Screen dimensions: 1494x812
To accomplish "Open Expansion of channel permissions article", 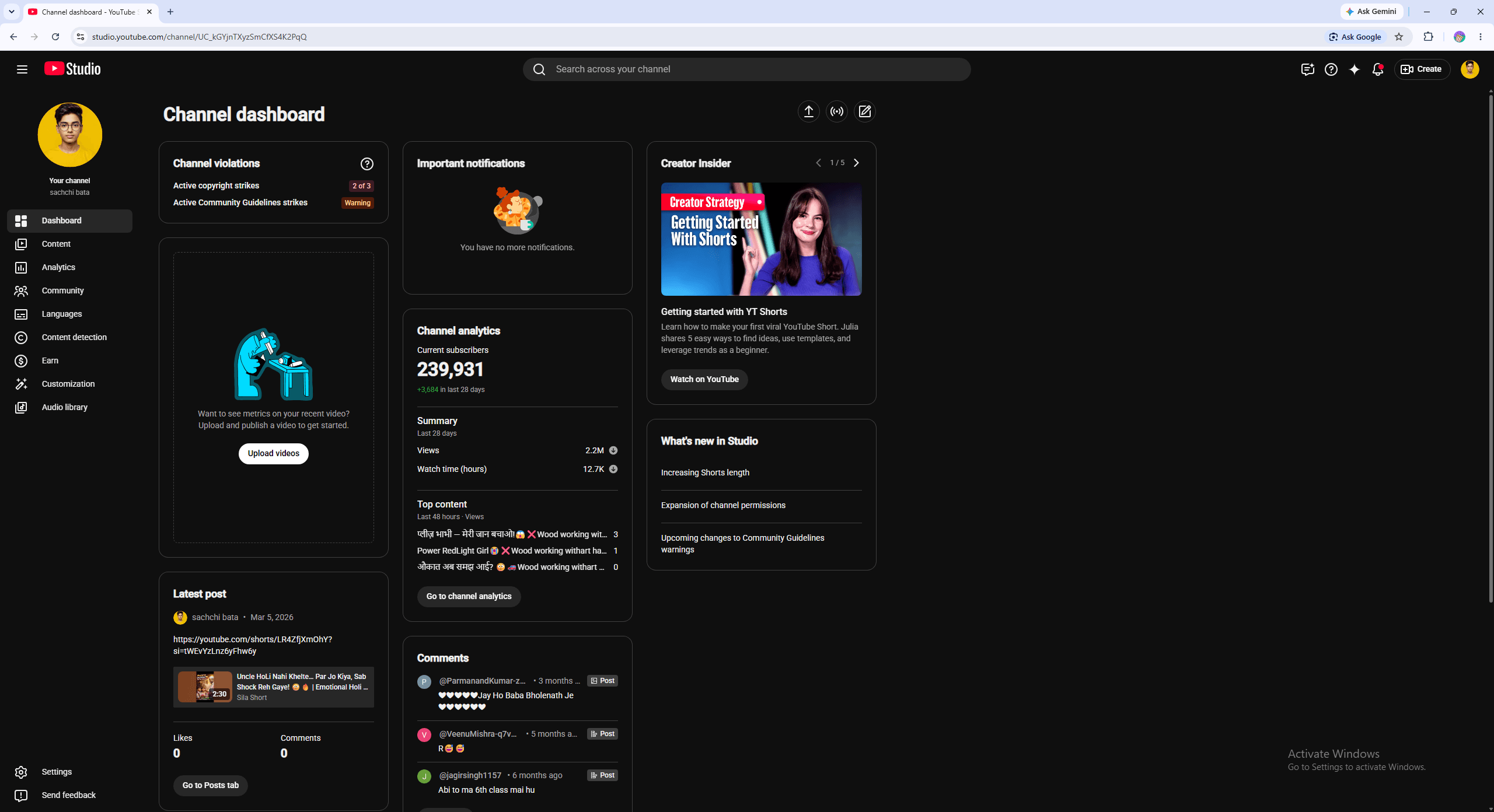I will [723, 505].
